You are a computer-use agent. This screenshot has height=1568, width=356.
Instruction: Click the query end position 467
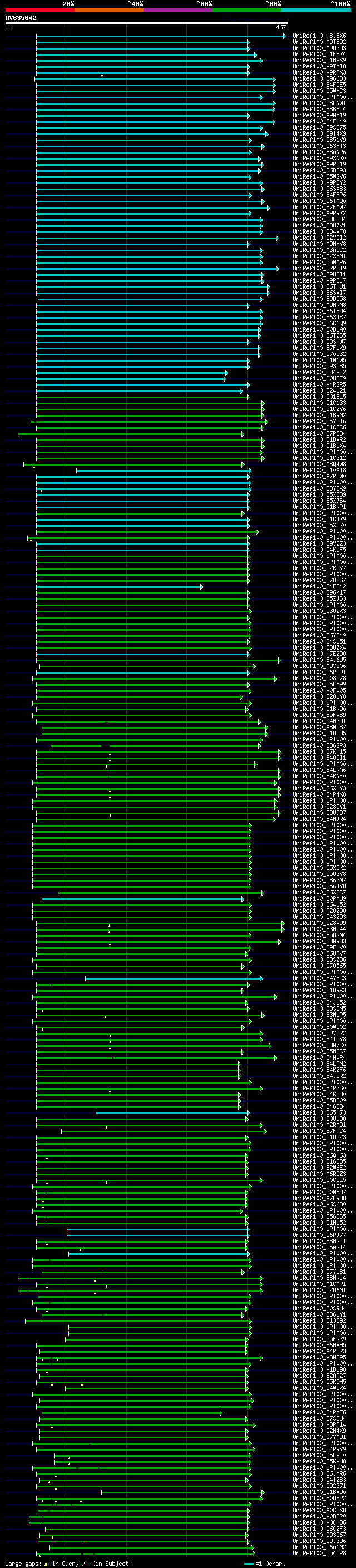pyautogui.click(x=280, y=27)
